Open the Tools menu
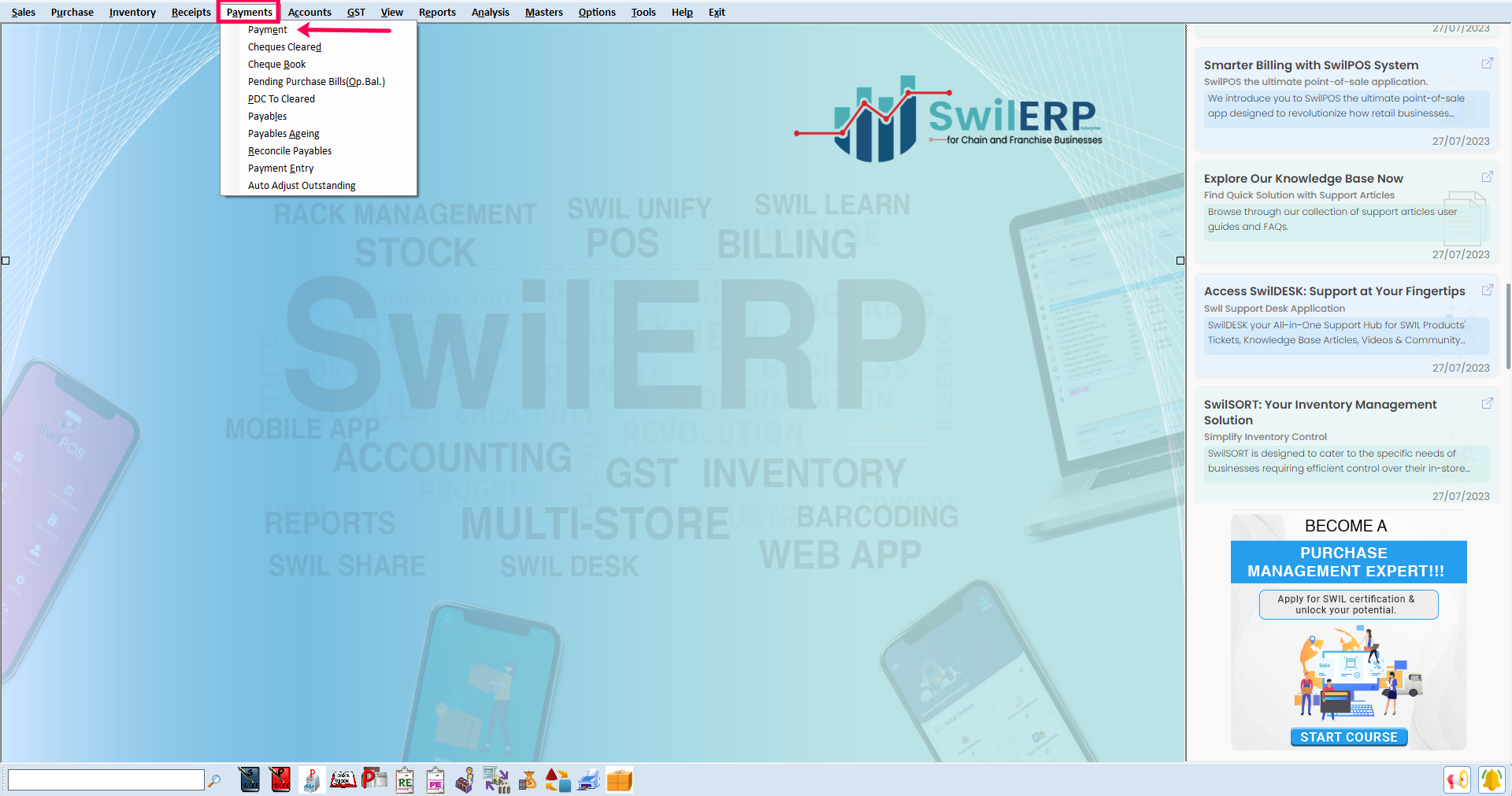Image resolution: width=1512 pixels, height=796 pixels. (643, 12)
